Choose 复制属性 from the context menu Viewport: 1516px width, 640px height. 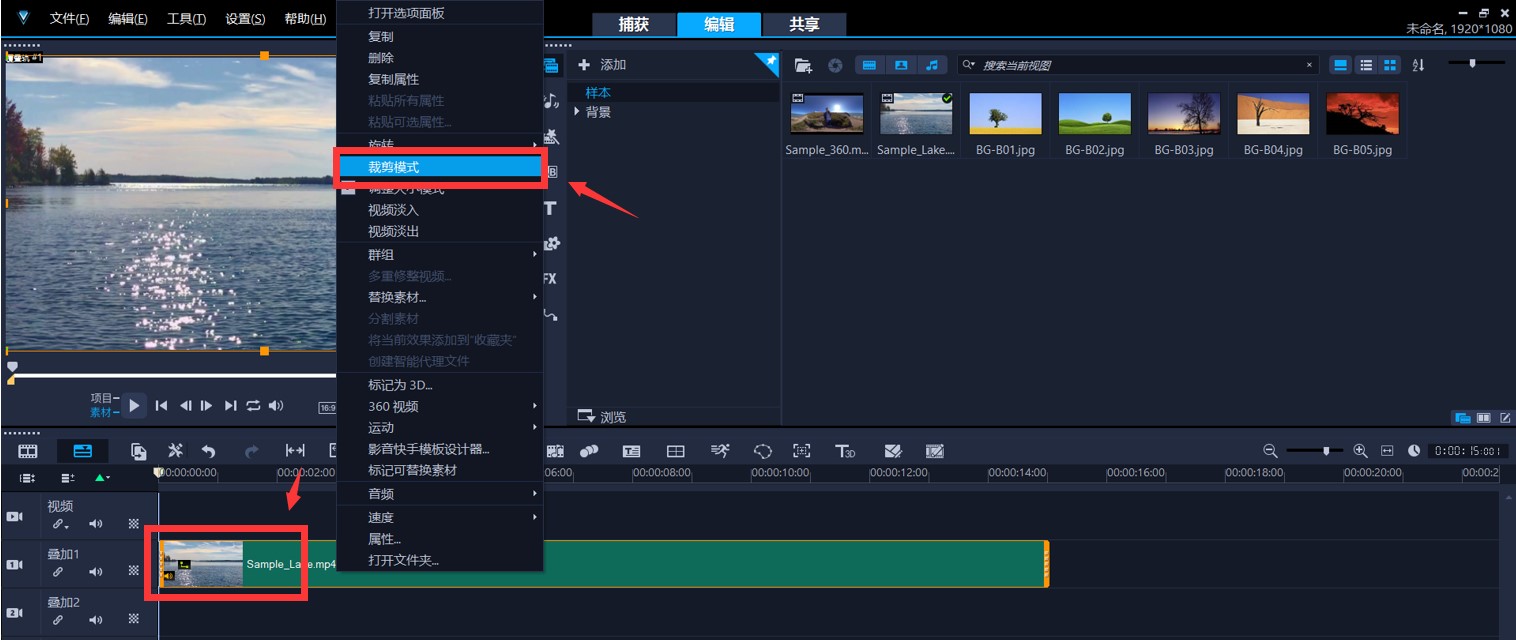point(440,79)
